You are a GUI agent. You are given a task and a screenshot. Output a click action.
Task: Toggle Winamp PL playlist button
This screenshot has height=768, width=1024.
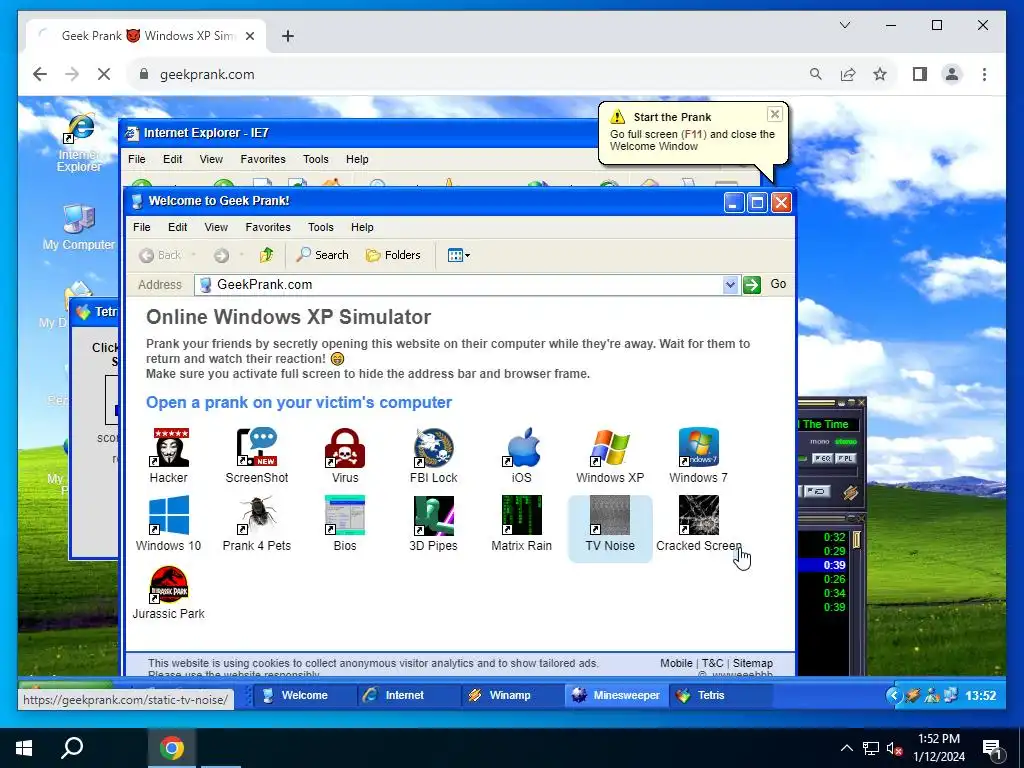[846, 458]
